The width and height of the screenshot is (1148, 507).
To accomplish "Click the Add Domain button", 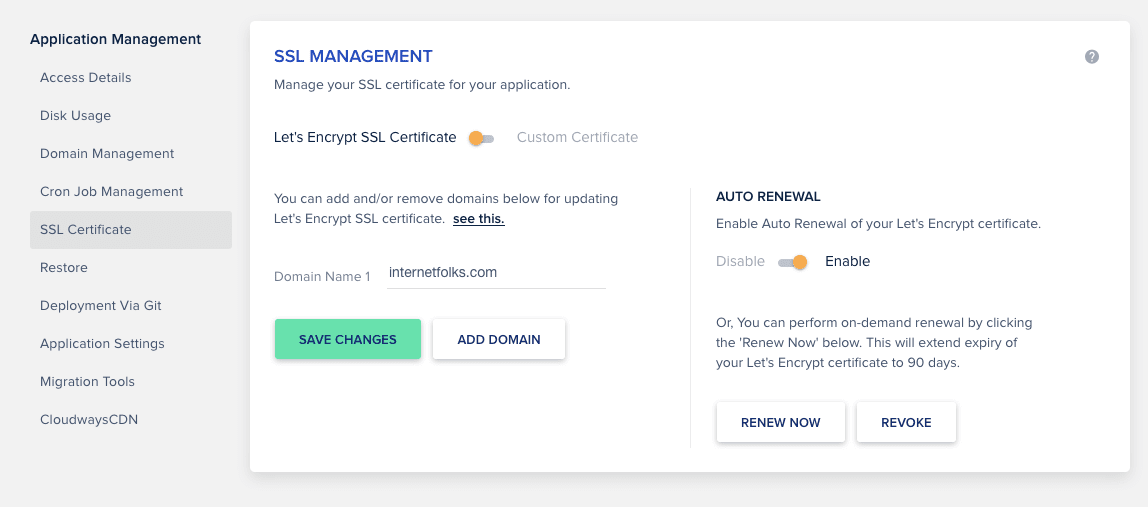I will 499,339.
